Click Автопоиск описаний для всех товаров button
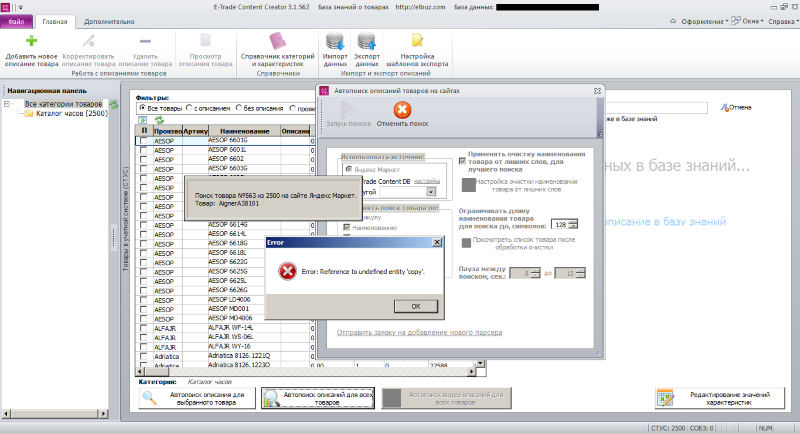 point(318,398)
